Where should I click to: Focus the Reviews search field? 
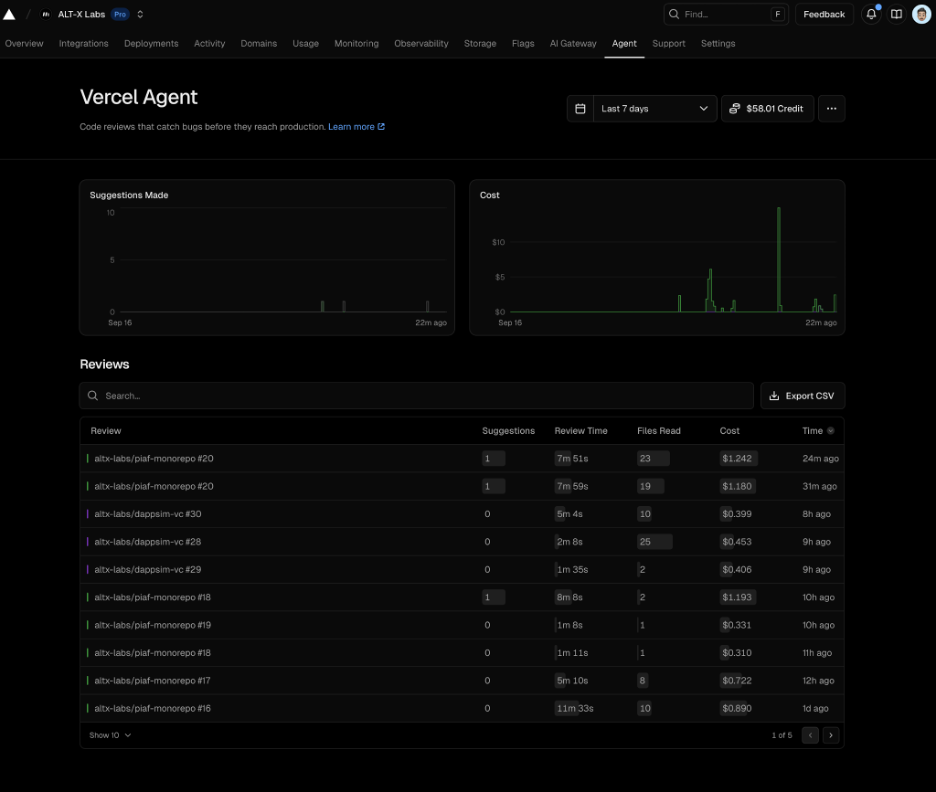tap(417, 396)
